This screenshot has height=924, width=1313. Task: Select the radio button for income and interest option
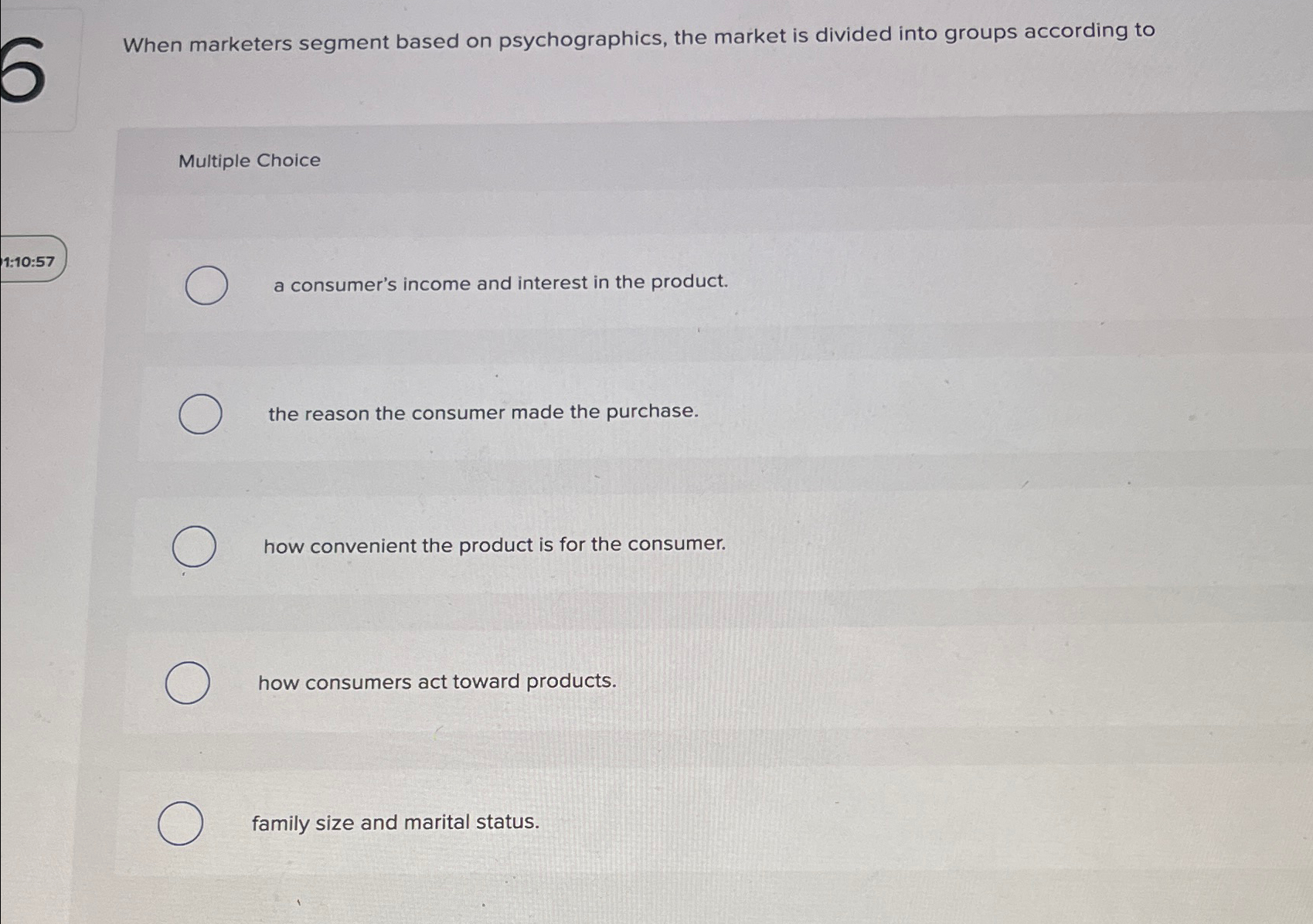206,285
